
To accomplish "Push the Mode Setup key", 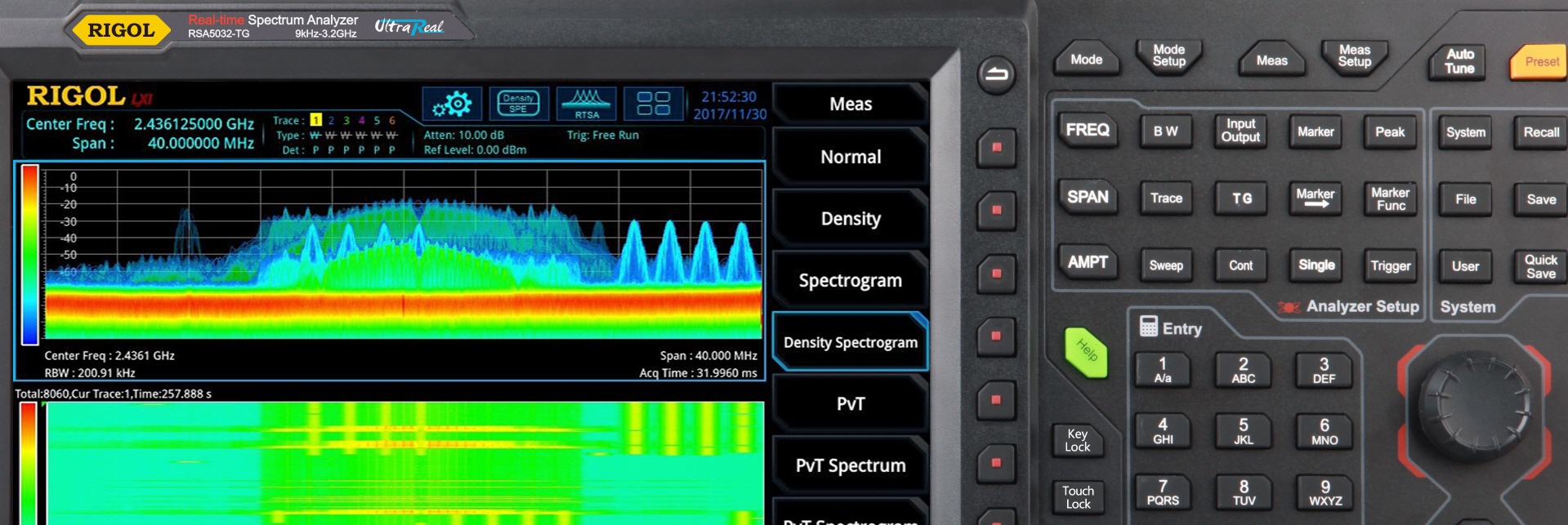I will (1168, 56).
